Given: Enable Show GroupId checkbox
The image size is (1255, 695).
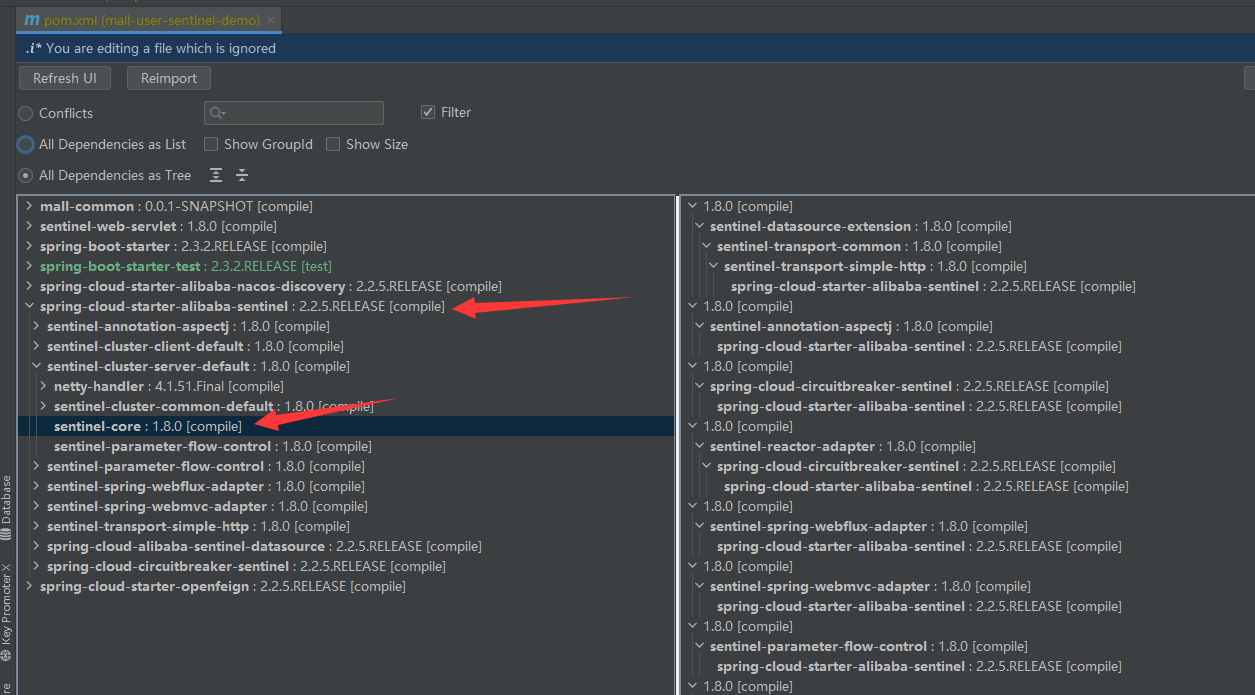Looking at the screenshot, I should (x=211, y=144).
